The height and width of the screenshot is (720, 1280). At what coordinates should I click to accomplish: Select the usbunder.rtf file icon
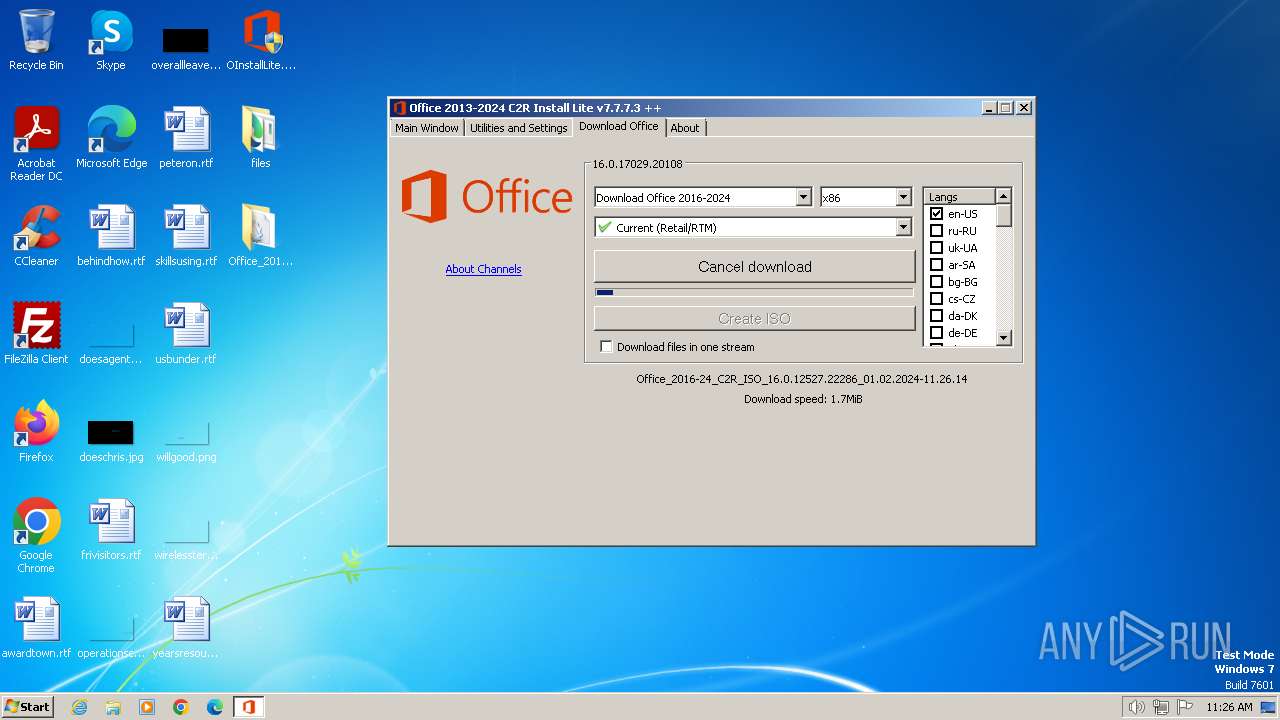point(186,334)
